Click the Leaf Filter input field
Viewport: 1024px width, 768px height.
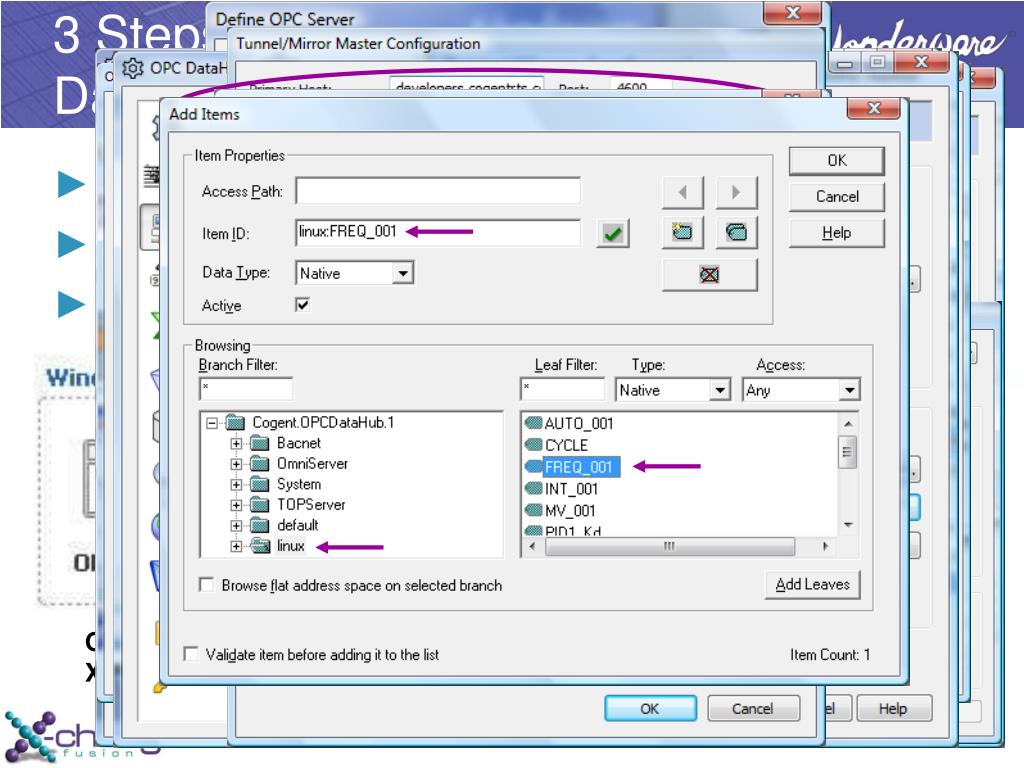point(562,389)
